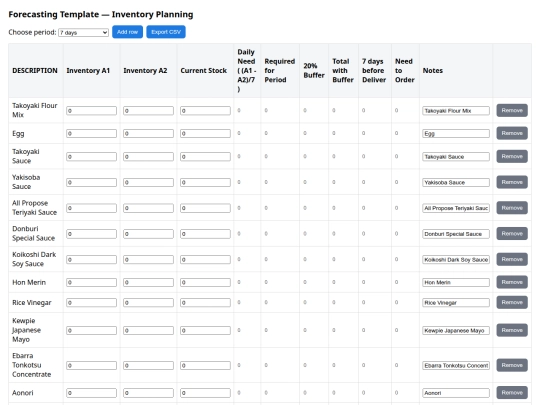Edit the Egg notes field
The image size is (540, 405).
click(456, 133)
